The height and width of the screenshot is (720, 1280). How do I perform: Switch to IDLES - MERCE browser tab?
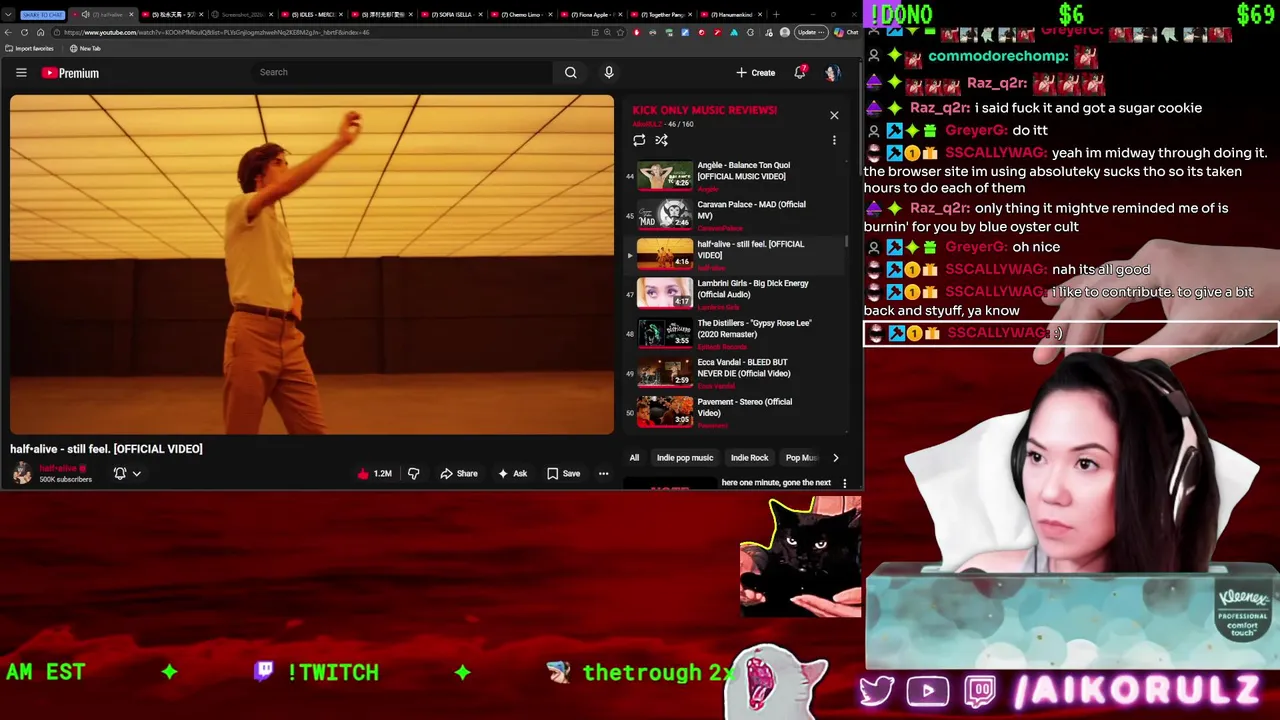pos(312,15)
